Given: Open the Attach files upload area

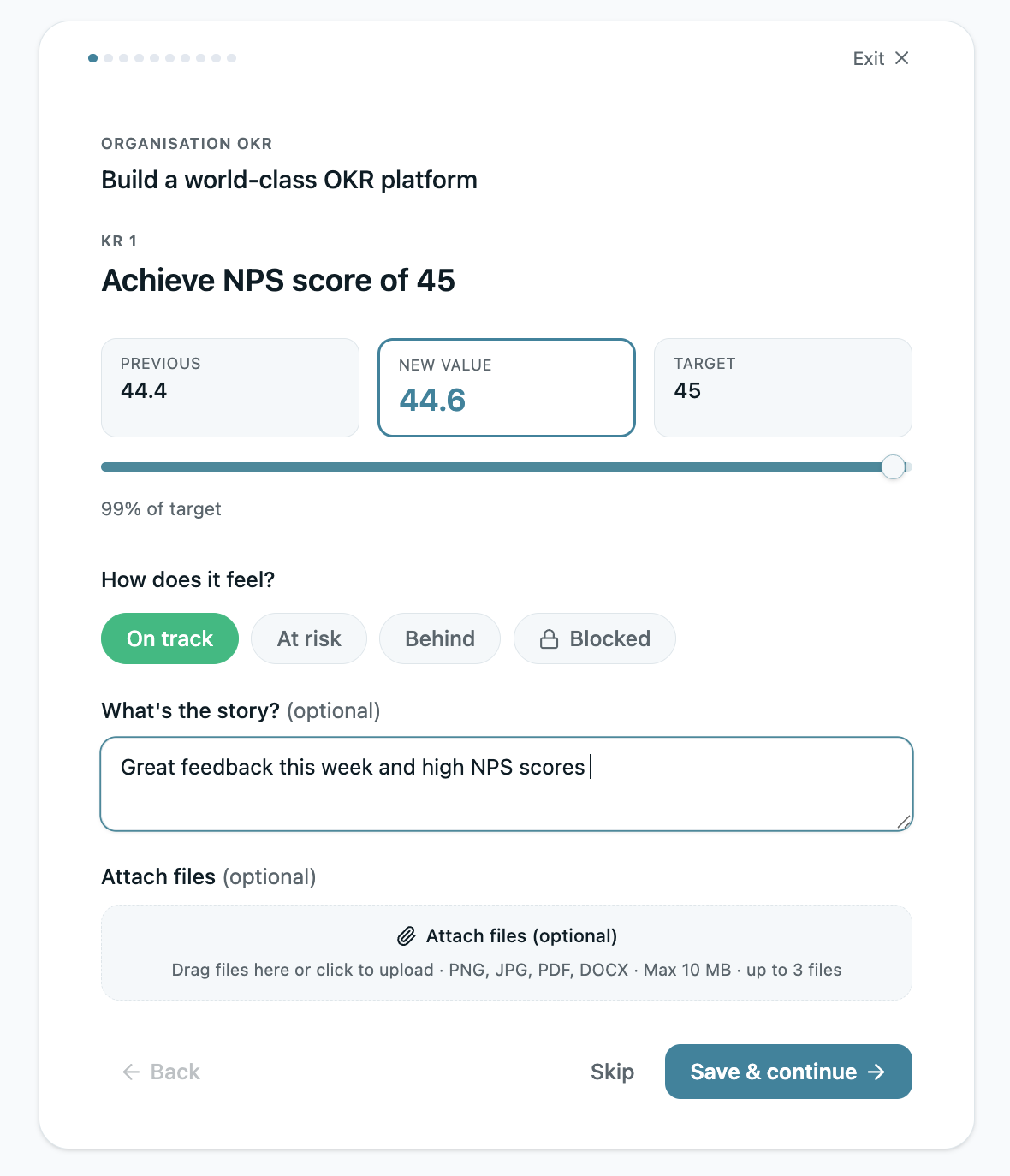Looking at the screenshot, I should click(x=507, y=953).
